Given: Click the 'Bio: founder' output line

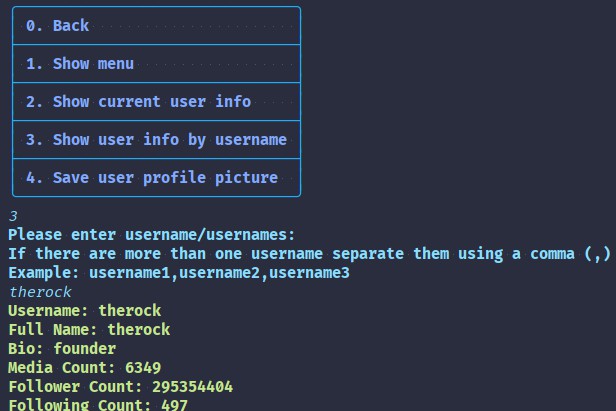Looking at the screenshot, I should click(62, 348).
